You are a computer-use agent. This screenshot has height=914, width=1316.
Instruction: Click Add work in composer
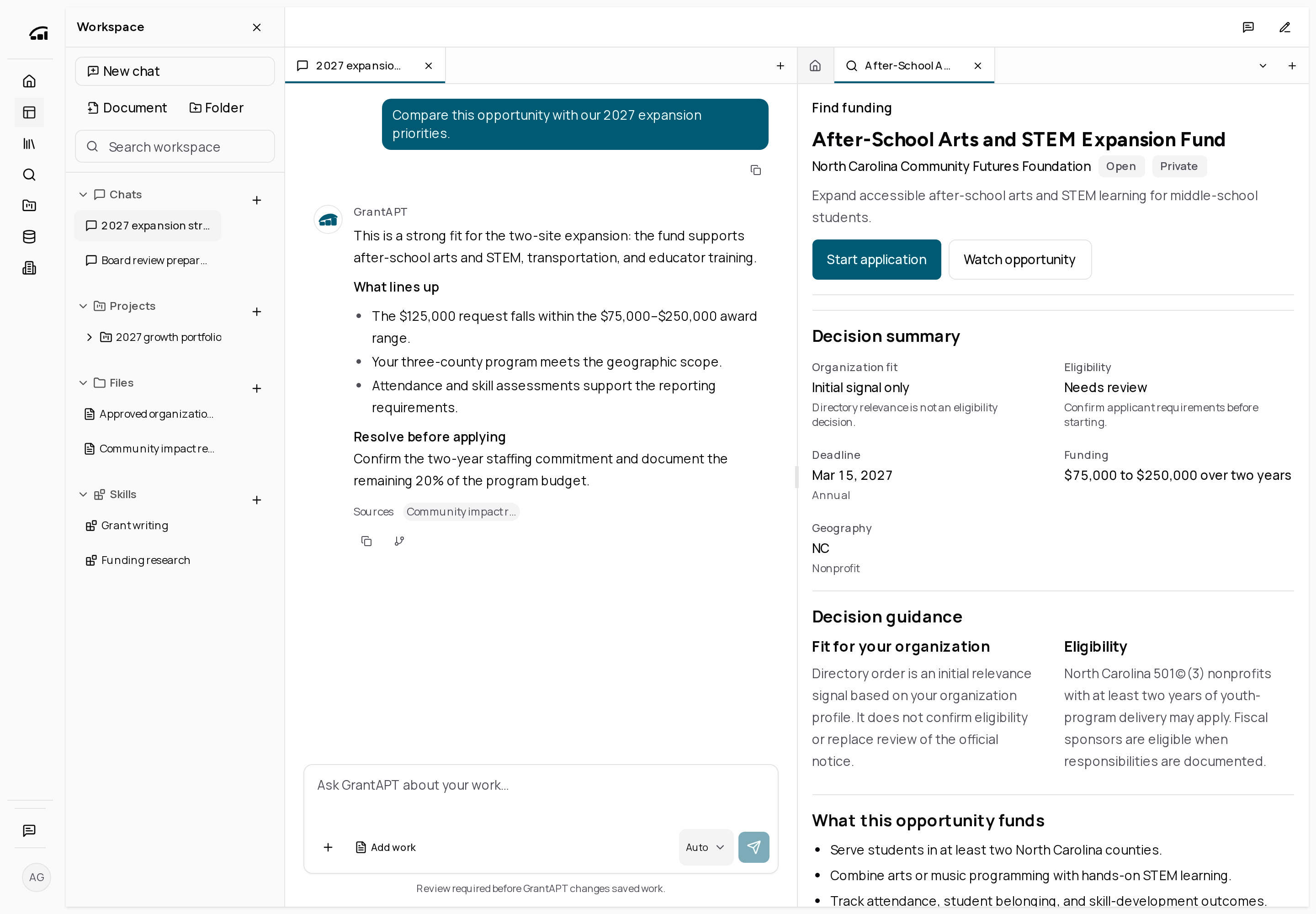[386, 847]
